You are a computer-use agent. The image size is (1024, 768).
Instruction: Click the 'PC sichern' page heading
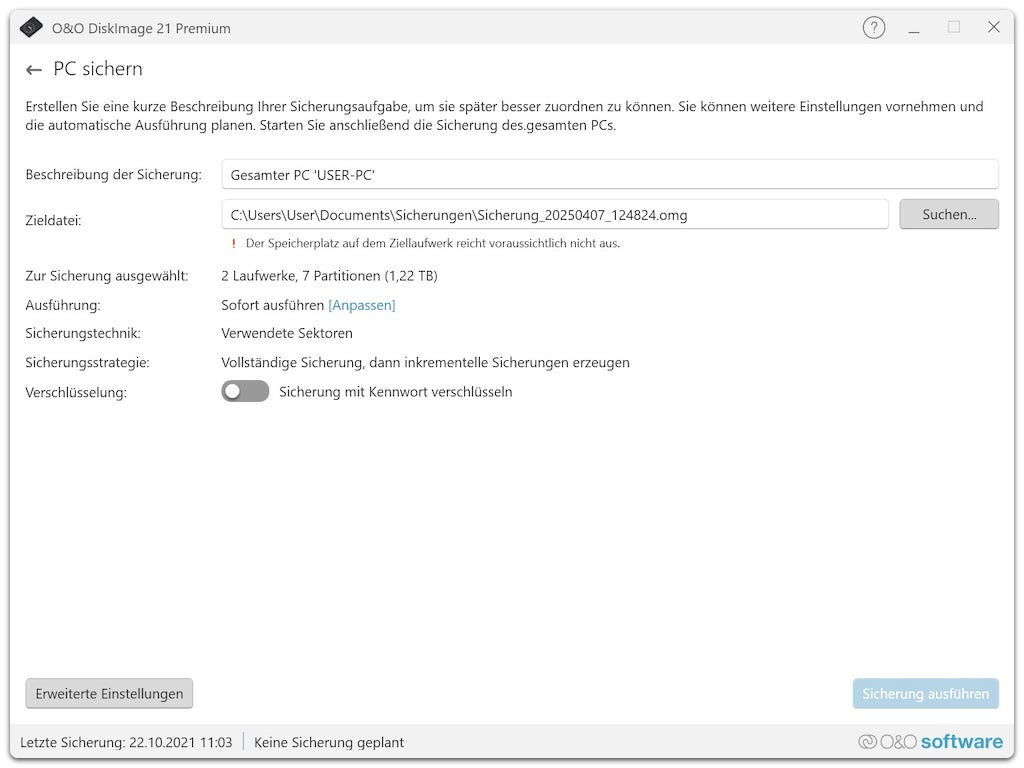(98, 69)
